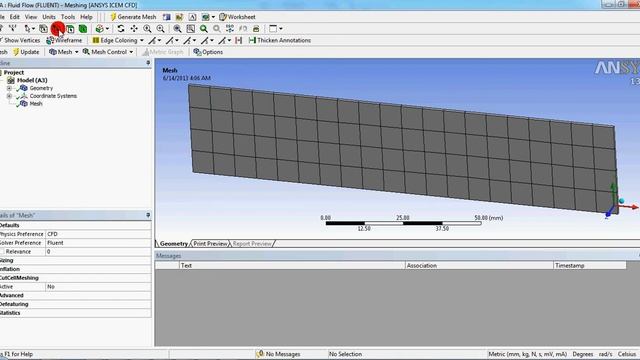Select the vertex selection filter icon

[x=43, y=29]
